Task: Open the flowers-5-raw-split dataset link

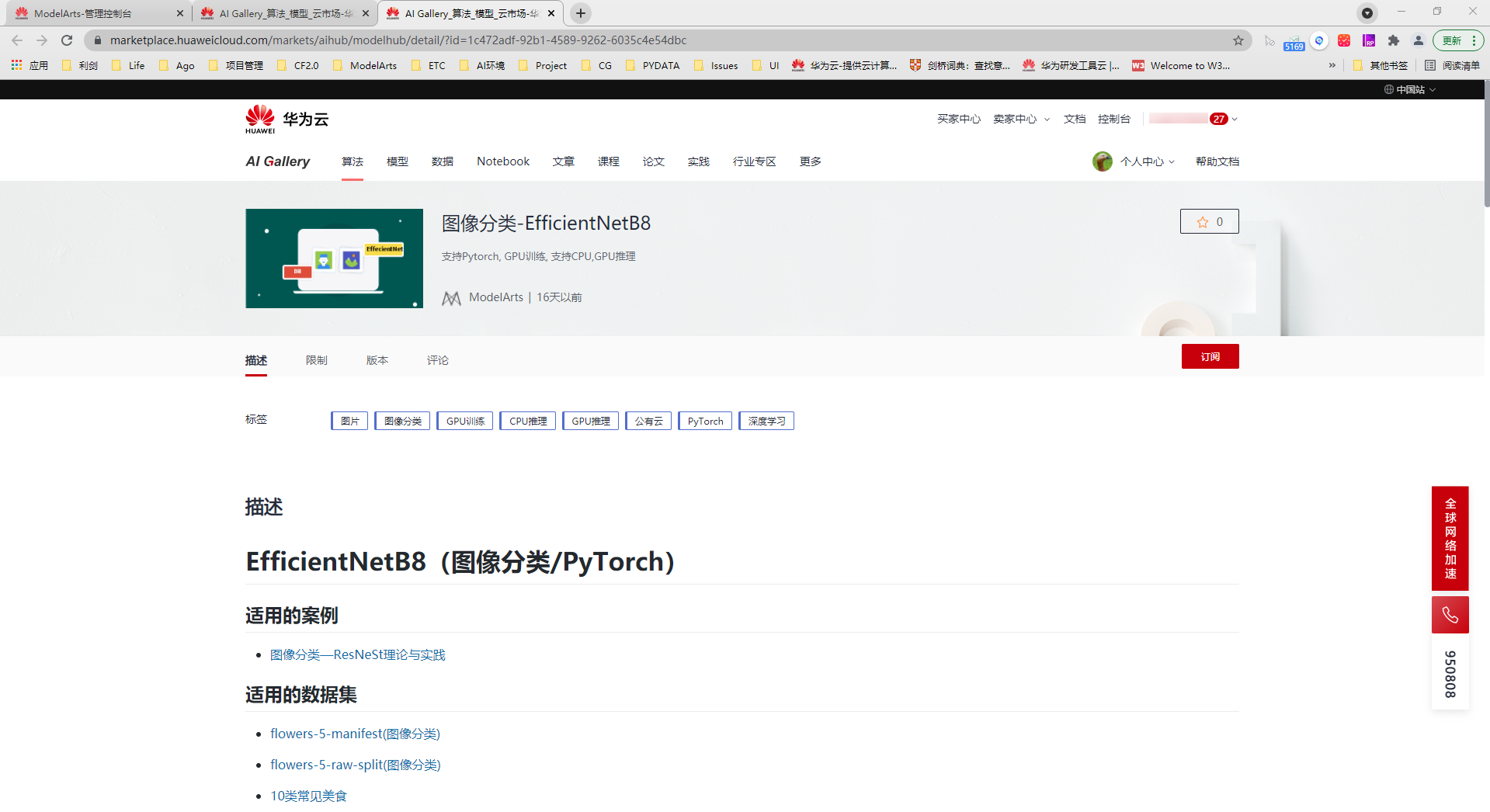Action: (x=356, y=765)
